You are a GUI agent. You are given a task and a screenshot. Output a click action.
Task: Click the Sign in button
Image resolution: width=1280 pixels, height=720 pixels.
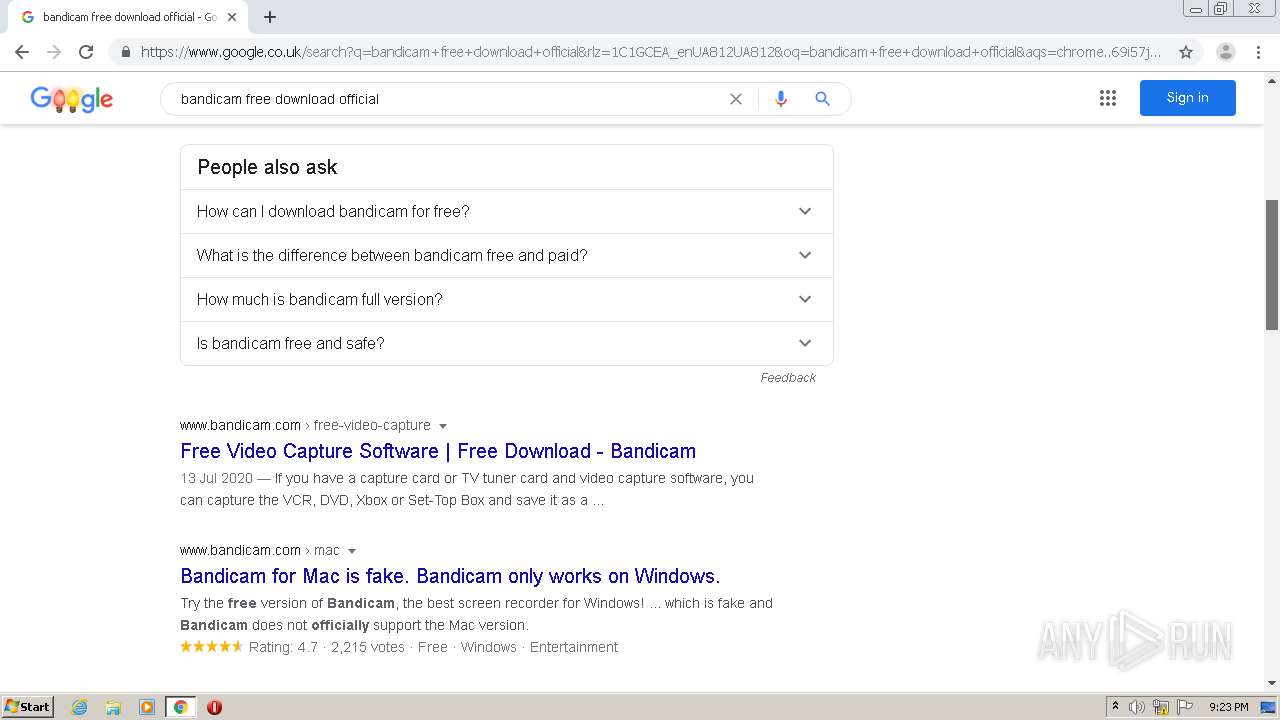pyautogui.click(x=1188, y=98)
